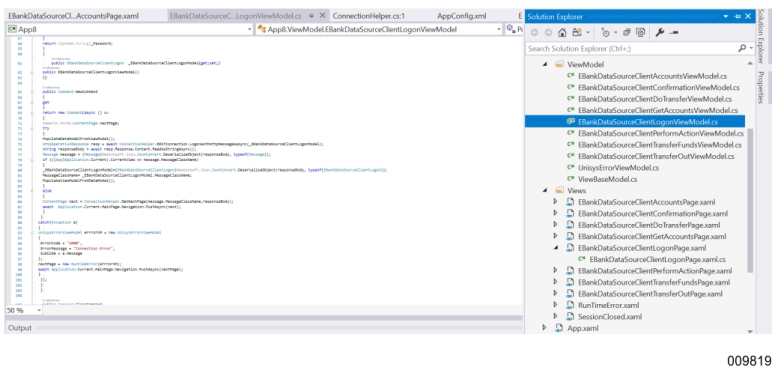Open the vertical Solution Explorer side tab

762,36
